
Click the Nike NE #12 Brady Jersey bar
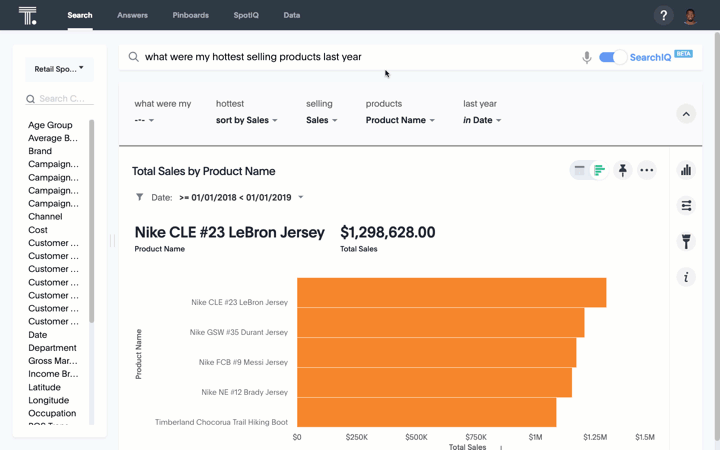[x=434, y=382]
